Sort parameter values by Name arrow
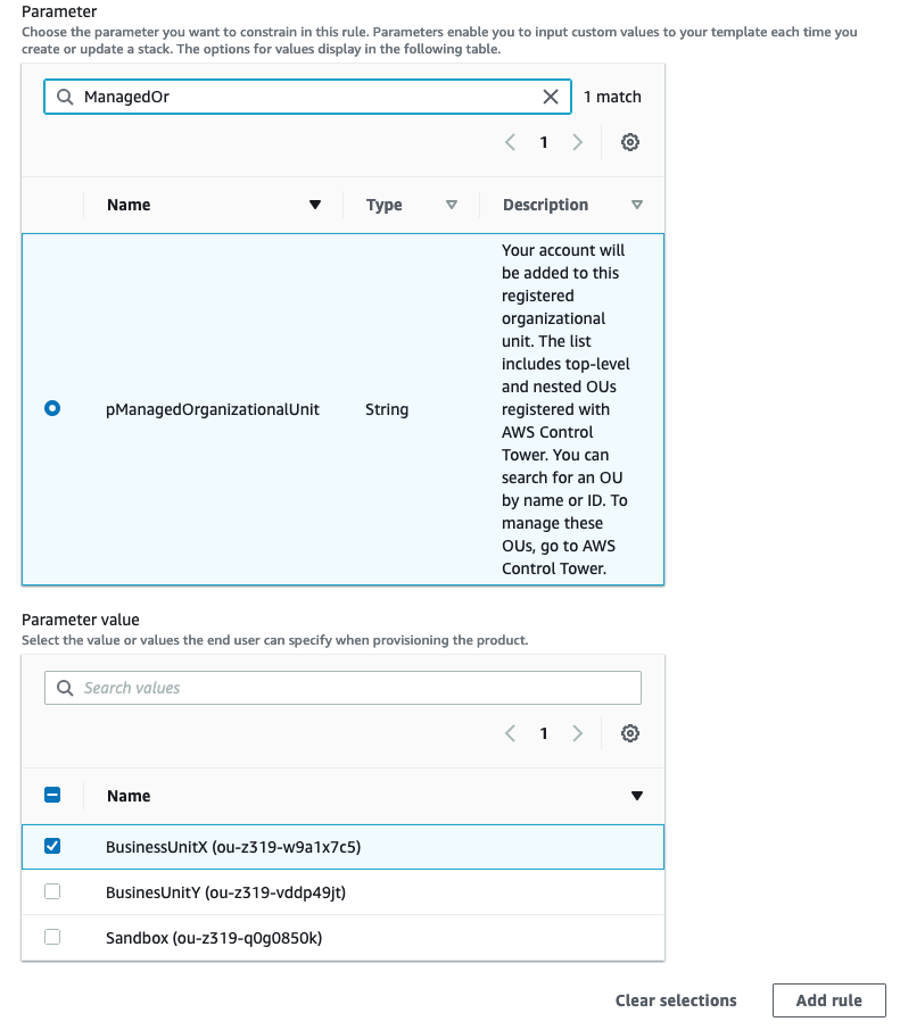 [636, 796]
